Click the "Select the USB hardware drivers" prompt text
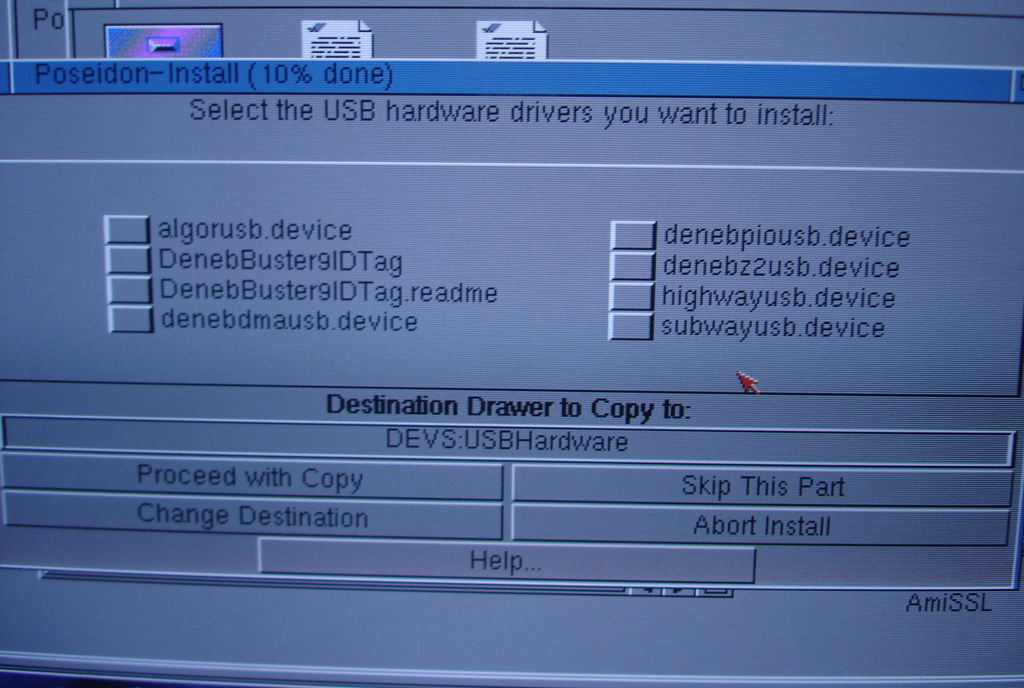The width and height of the screenshot is (1024, 688). [x=511, y=113]
